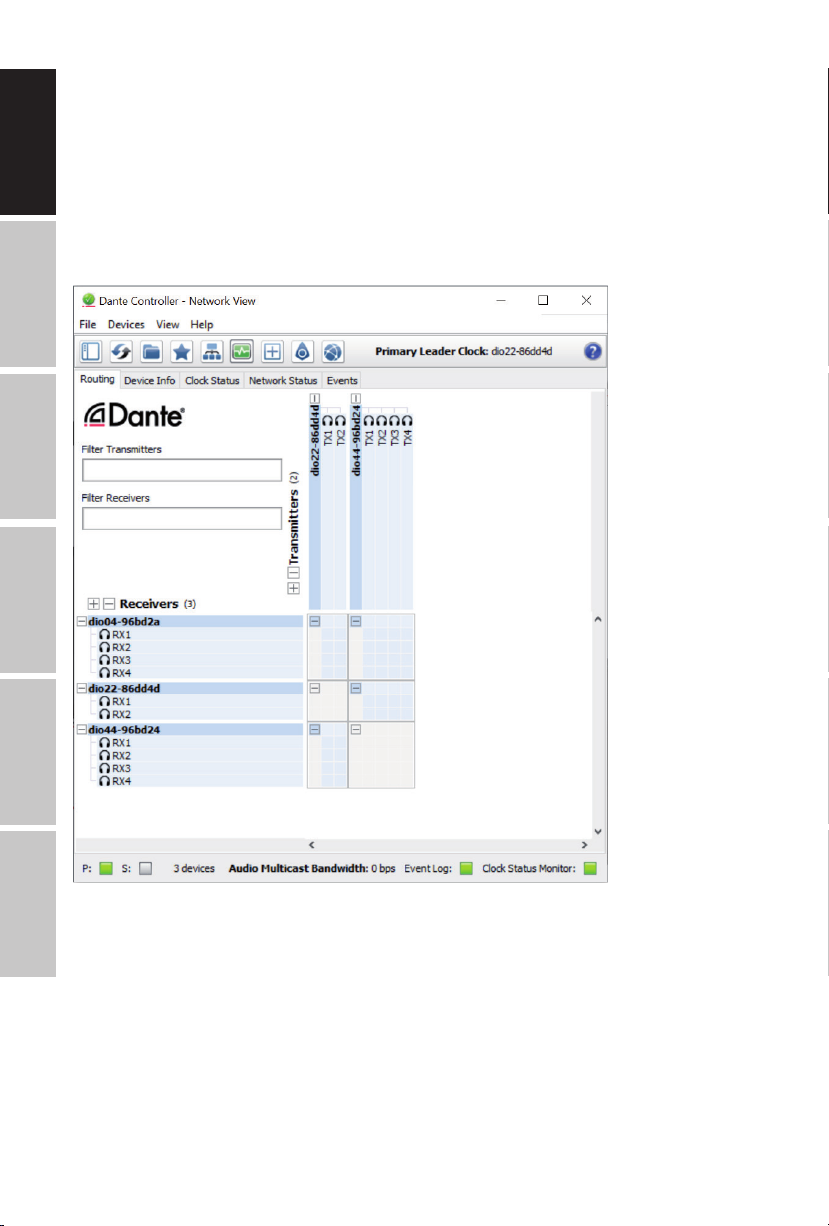Switch to the Events tab
This screenshot has width=829, height=1226.
pyautogui.click(x=342, y=380)
